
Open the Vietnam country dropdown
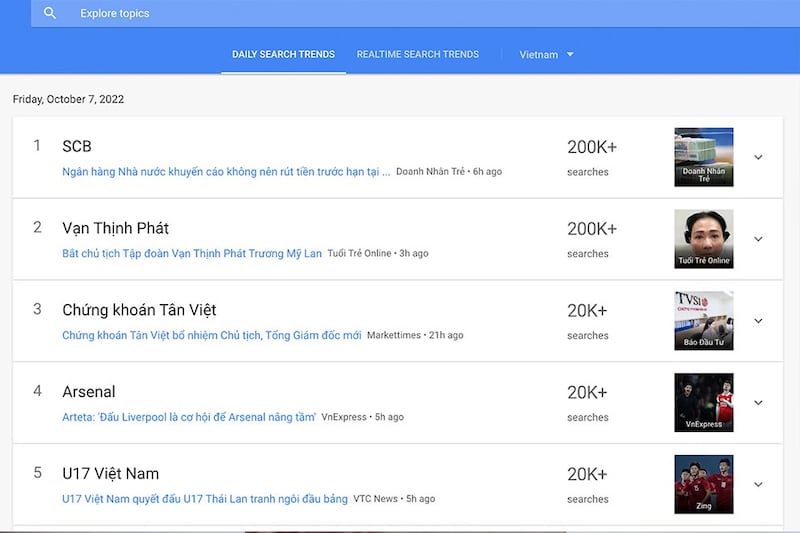pyautogui.click(x=546, y=55)
